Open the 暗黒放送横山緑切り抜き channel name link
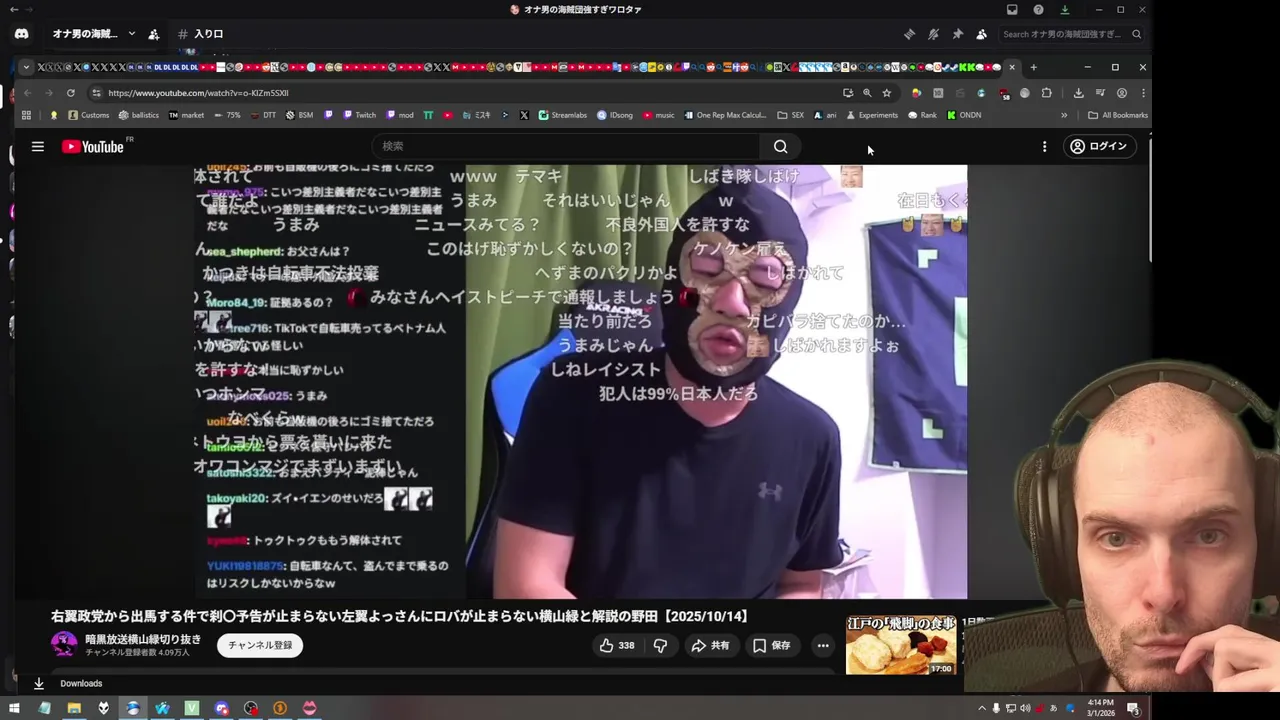This screenshot has width=1280, height=720. tap(143, 639)
